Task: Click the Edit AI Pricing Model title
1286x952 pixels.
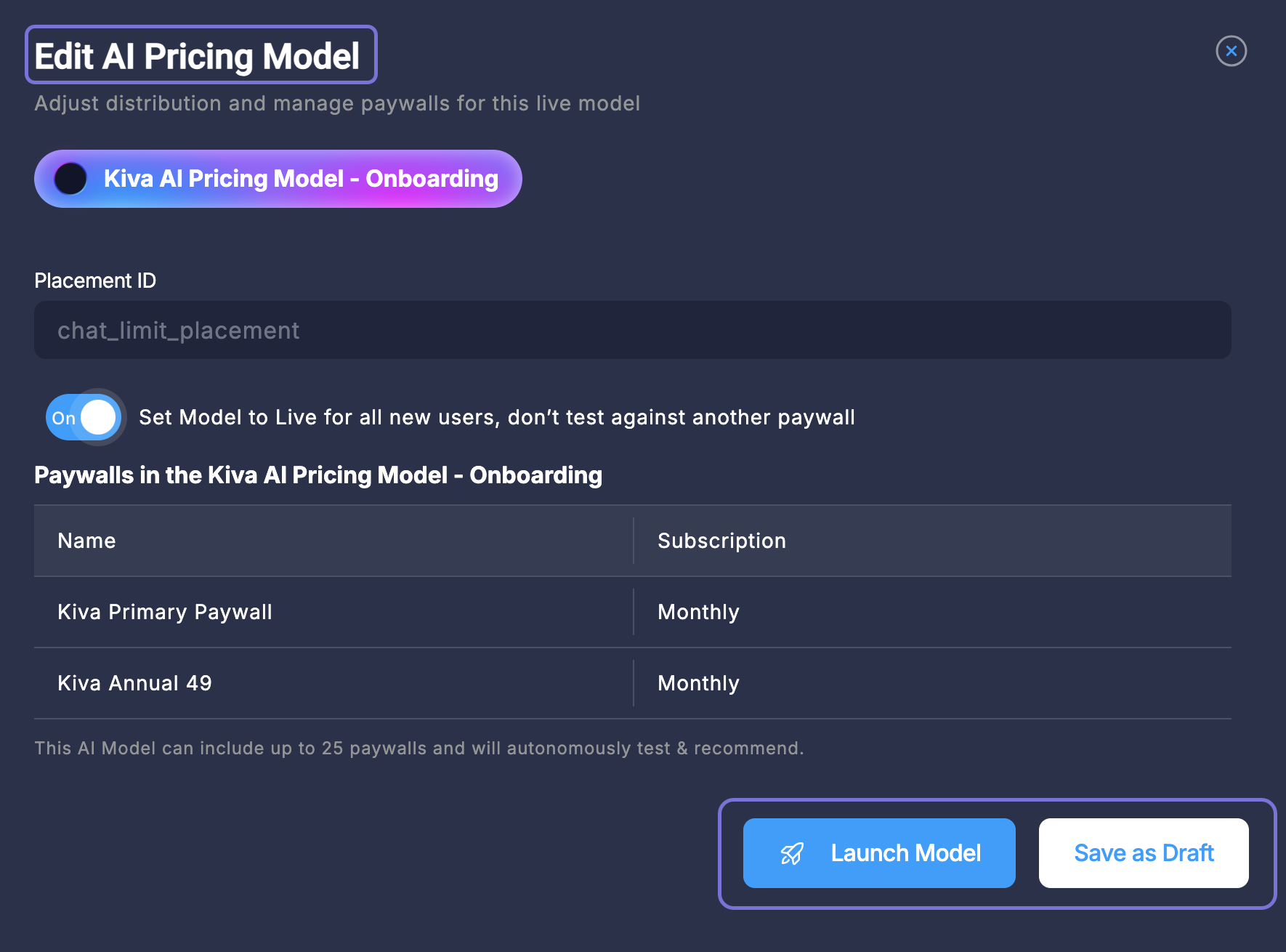Action: [x=198, y=56]
